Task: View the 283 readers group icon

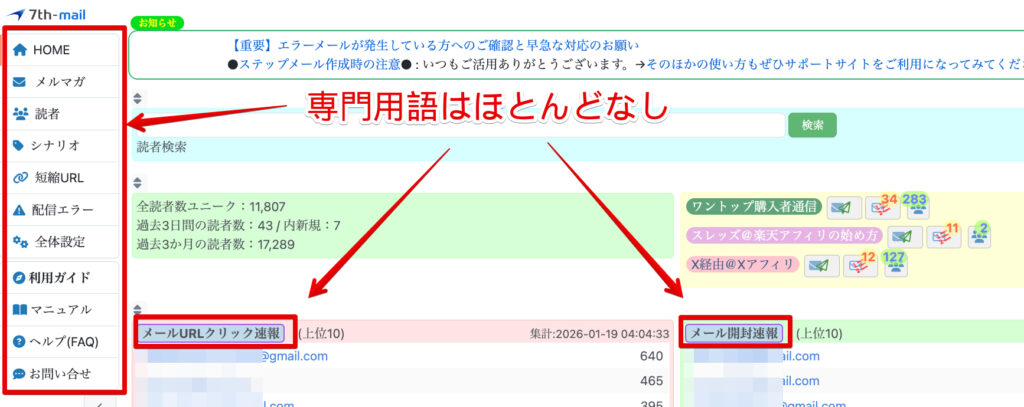Action: coord(915,207)
